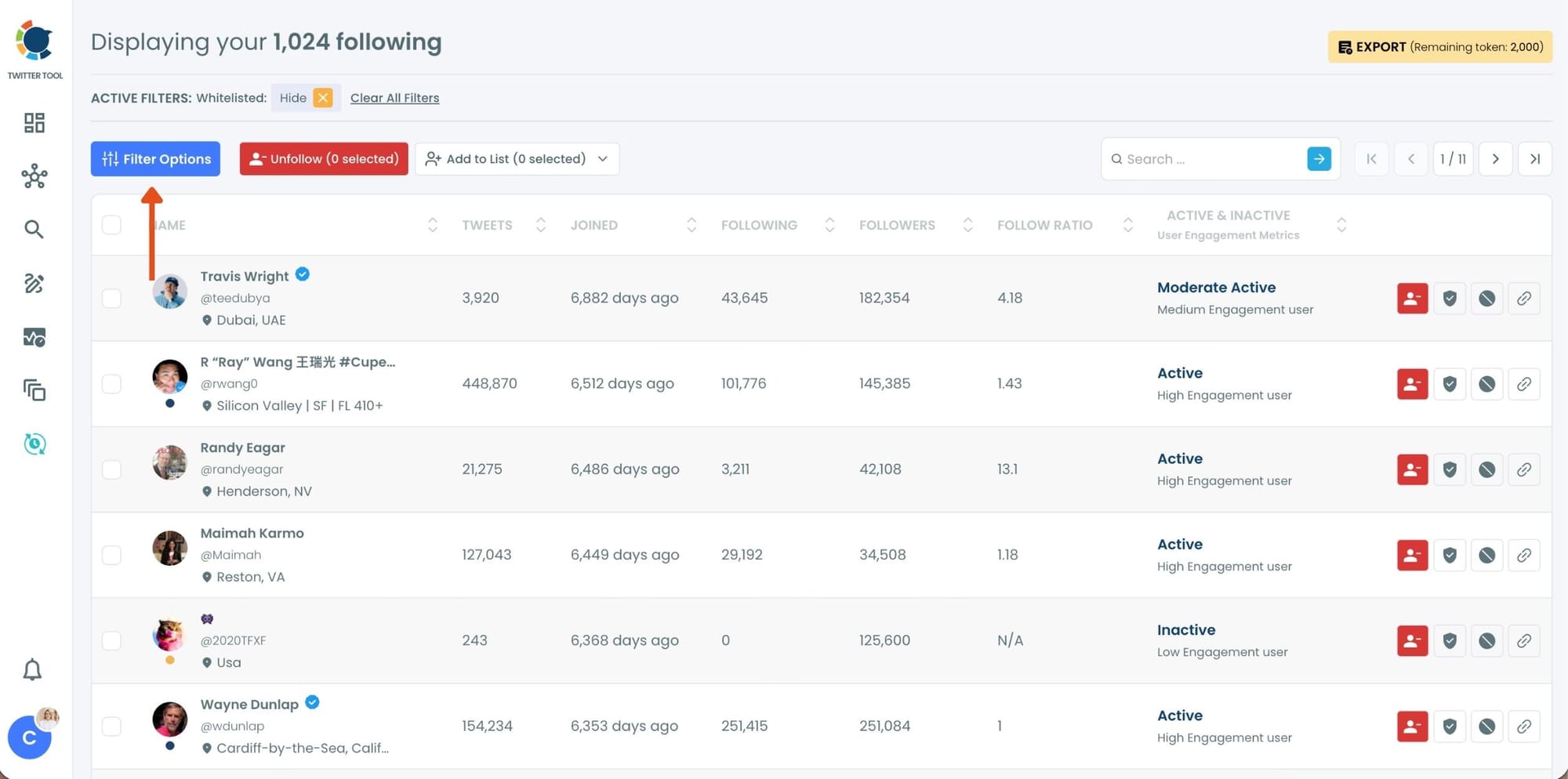1568x779 pixels.
Task: Select the highlighted sync history sidebar icon
Action: pos(34,444)
